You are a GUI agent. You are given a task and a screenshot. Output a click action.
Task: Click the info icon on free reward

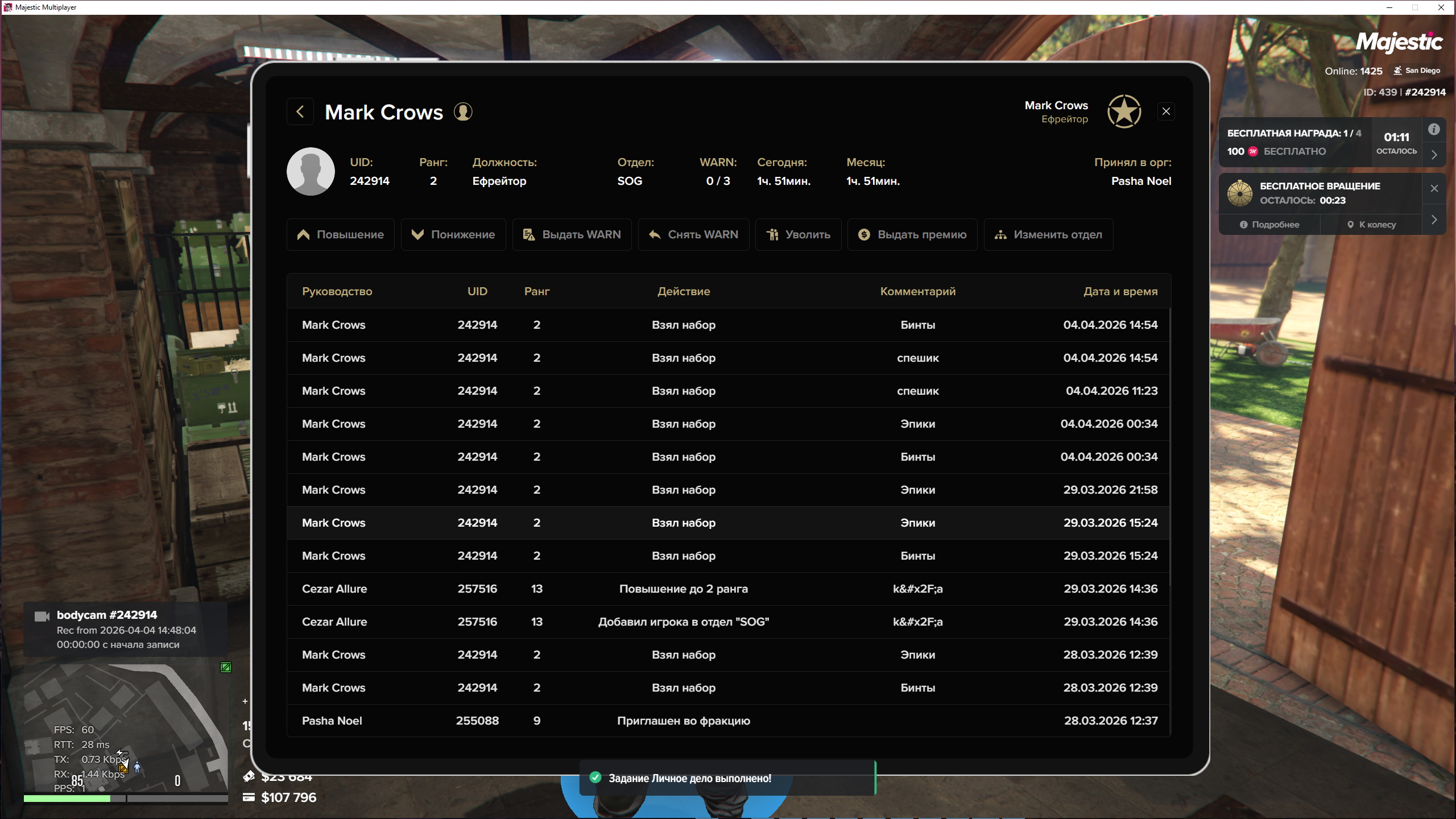(1434, 130)
